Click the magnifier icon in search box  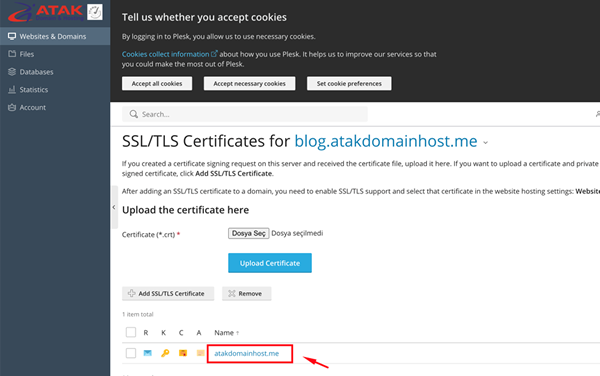[134, 114]
